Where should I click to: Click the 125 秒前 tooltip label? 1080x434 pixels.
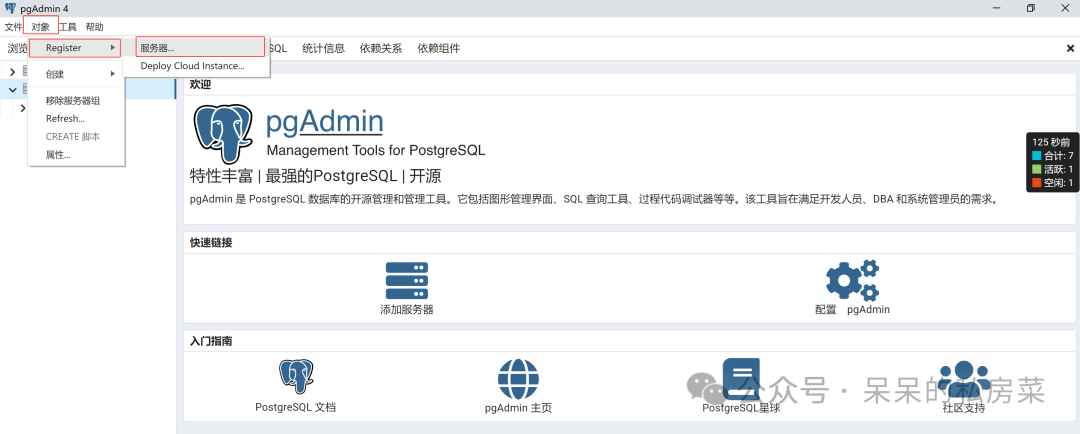point(1052,141)
